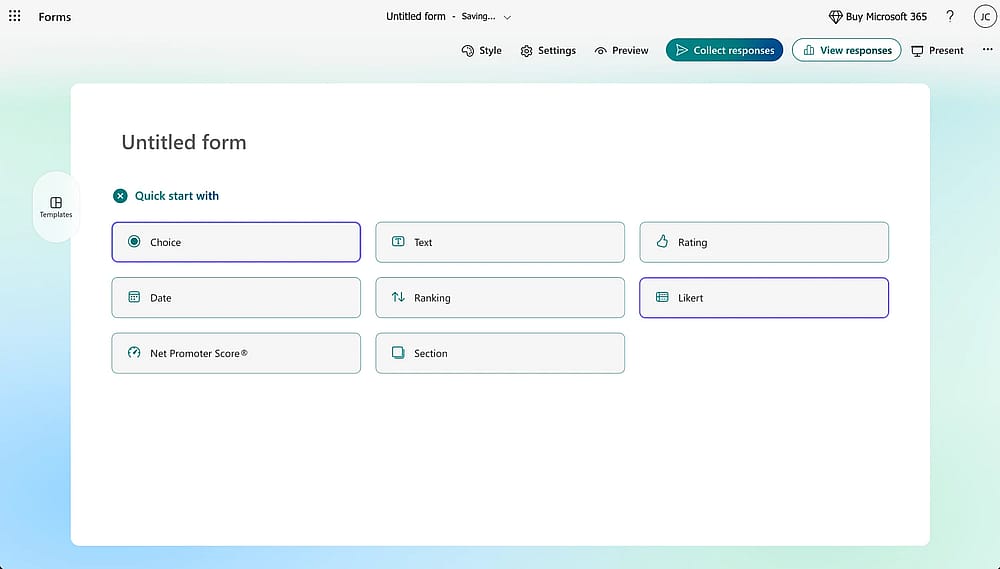Open the Templates side panel
1000x569 pixels.
(56, 207)
